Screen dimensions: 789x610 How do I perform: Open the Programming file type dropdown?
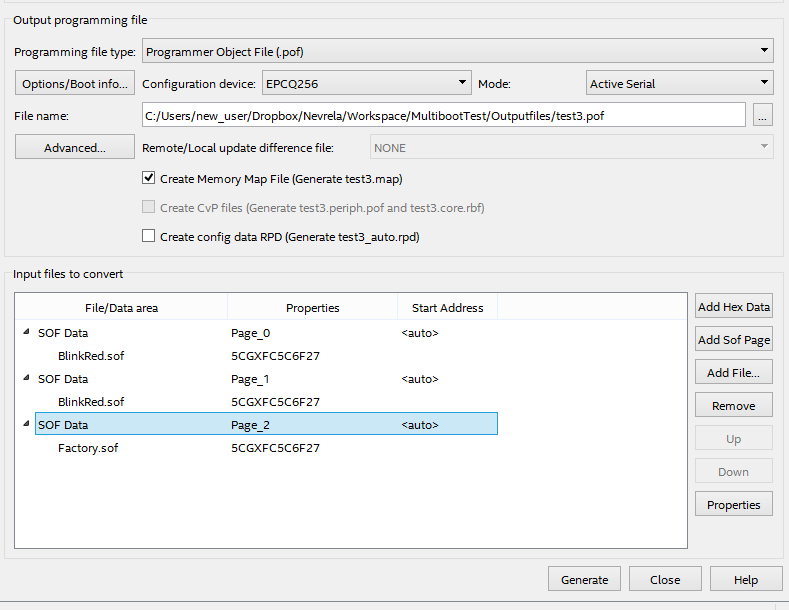458,50
